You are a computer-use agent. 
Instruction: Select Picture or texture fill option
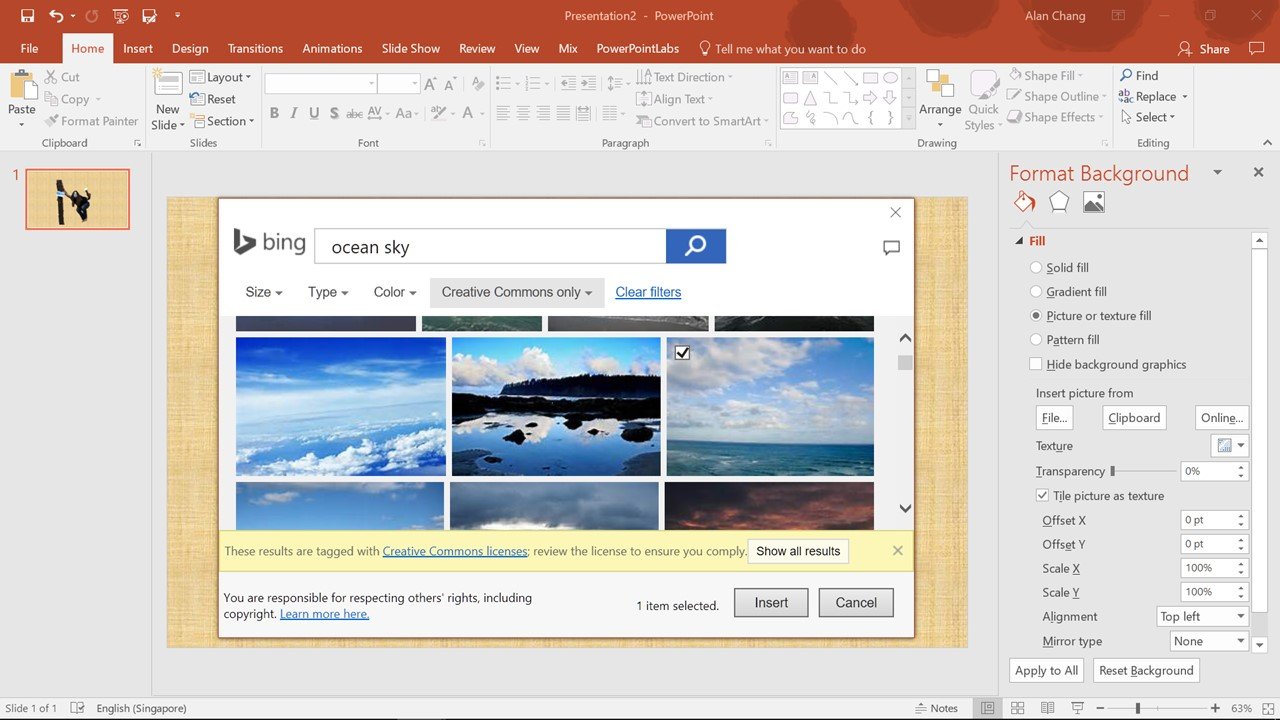point(1036,316)
